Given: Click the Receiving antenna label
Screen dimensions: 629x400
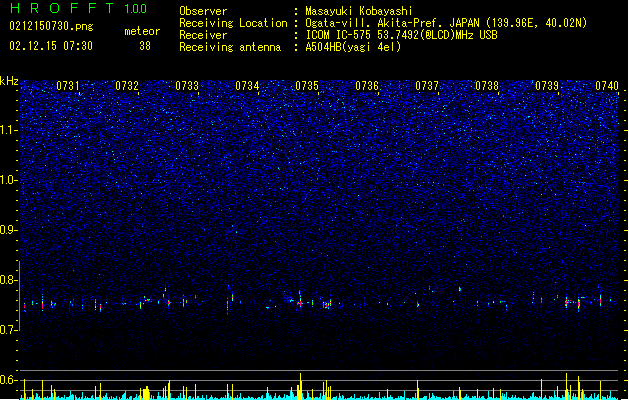Looking at the screenshot, I should pyautogui.click(x=230, y=47).
